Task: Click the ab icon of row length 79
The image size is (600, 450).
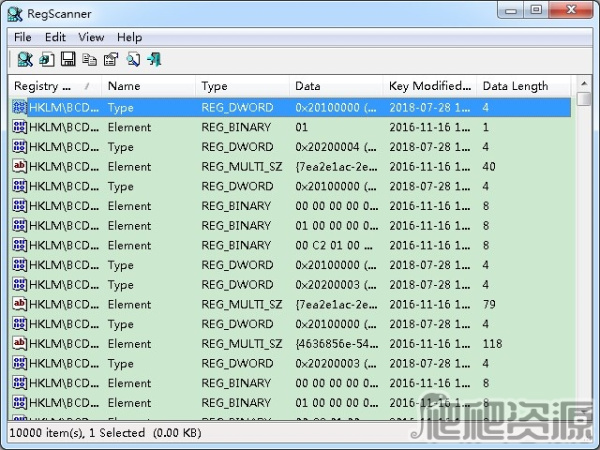Action: (20, 304)
